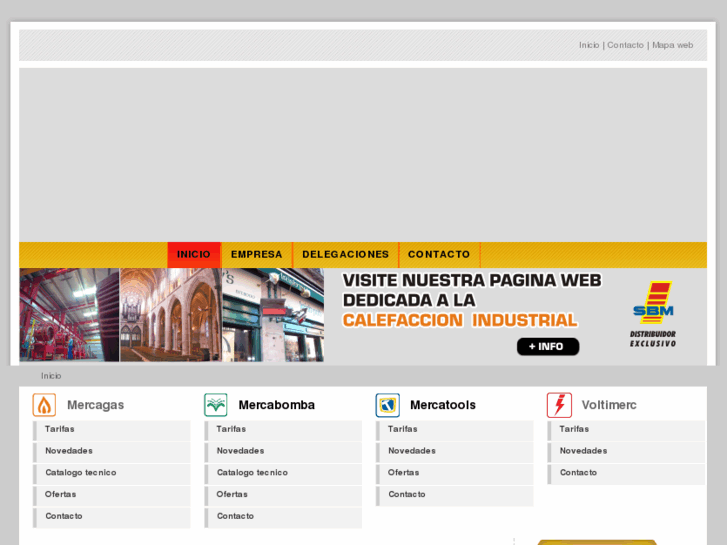Open the EMPRESA menu item
This screenshot has height=545, width=727.
[256, 255]
